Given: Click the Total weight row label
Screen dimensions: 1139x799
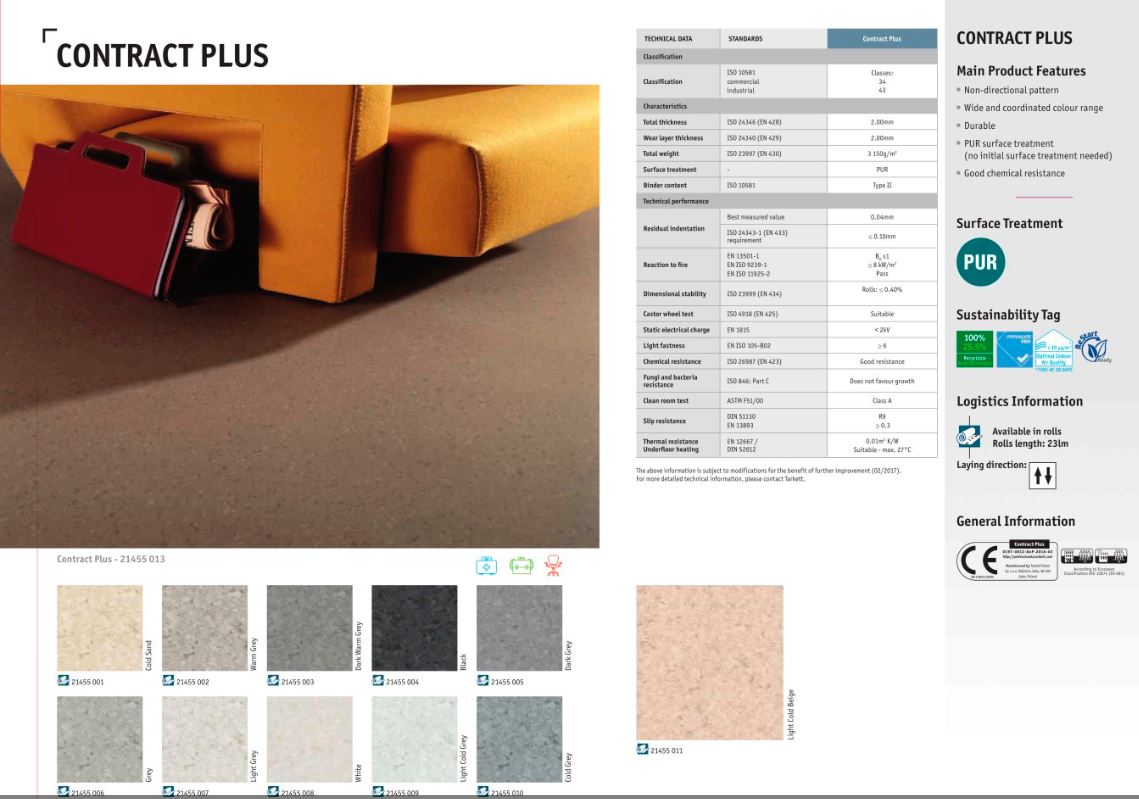Looking at the screenshot, I should click(661, 154).
